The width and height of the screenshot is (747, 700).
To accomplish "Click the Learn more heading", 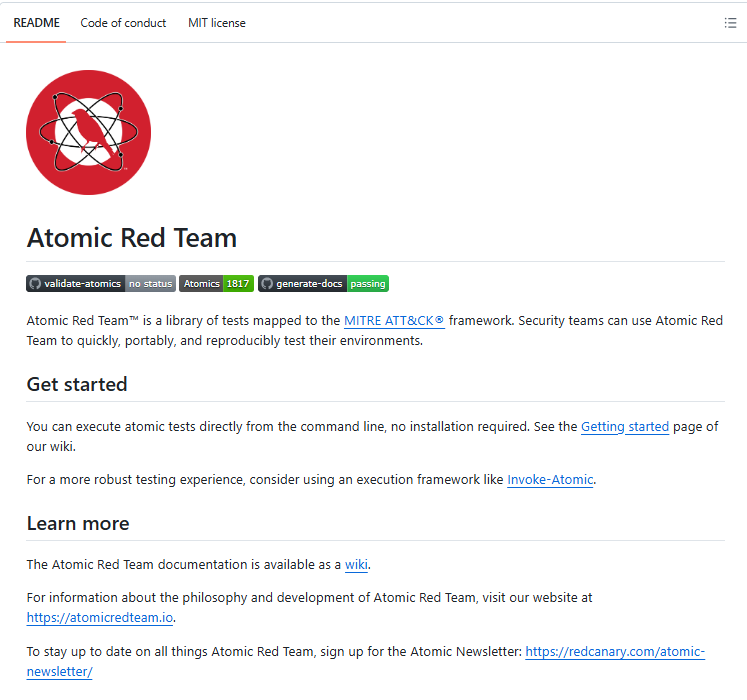I will pos(78,523).
